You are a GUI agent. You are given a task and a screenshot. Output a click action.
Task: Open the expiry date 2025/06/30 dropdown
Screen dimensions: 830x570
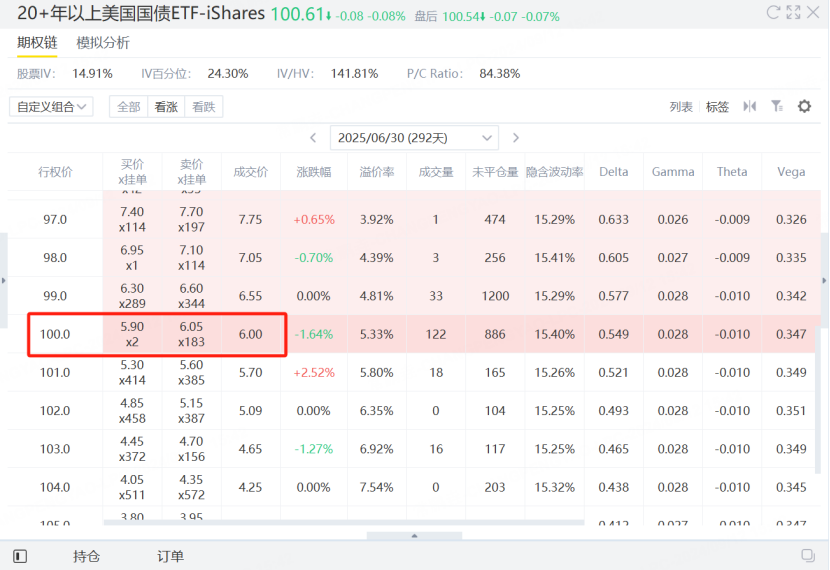pyautogui.click(x=414, y=138)
